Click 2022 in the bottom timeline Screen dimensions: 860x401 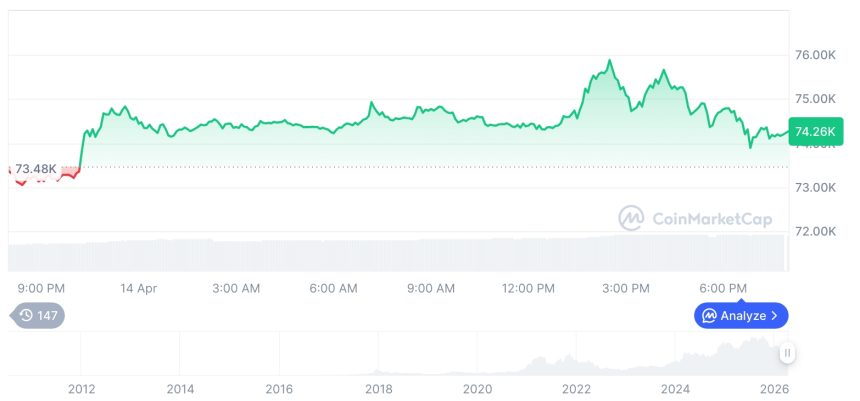coord(576,389)
